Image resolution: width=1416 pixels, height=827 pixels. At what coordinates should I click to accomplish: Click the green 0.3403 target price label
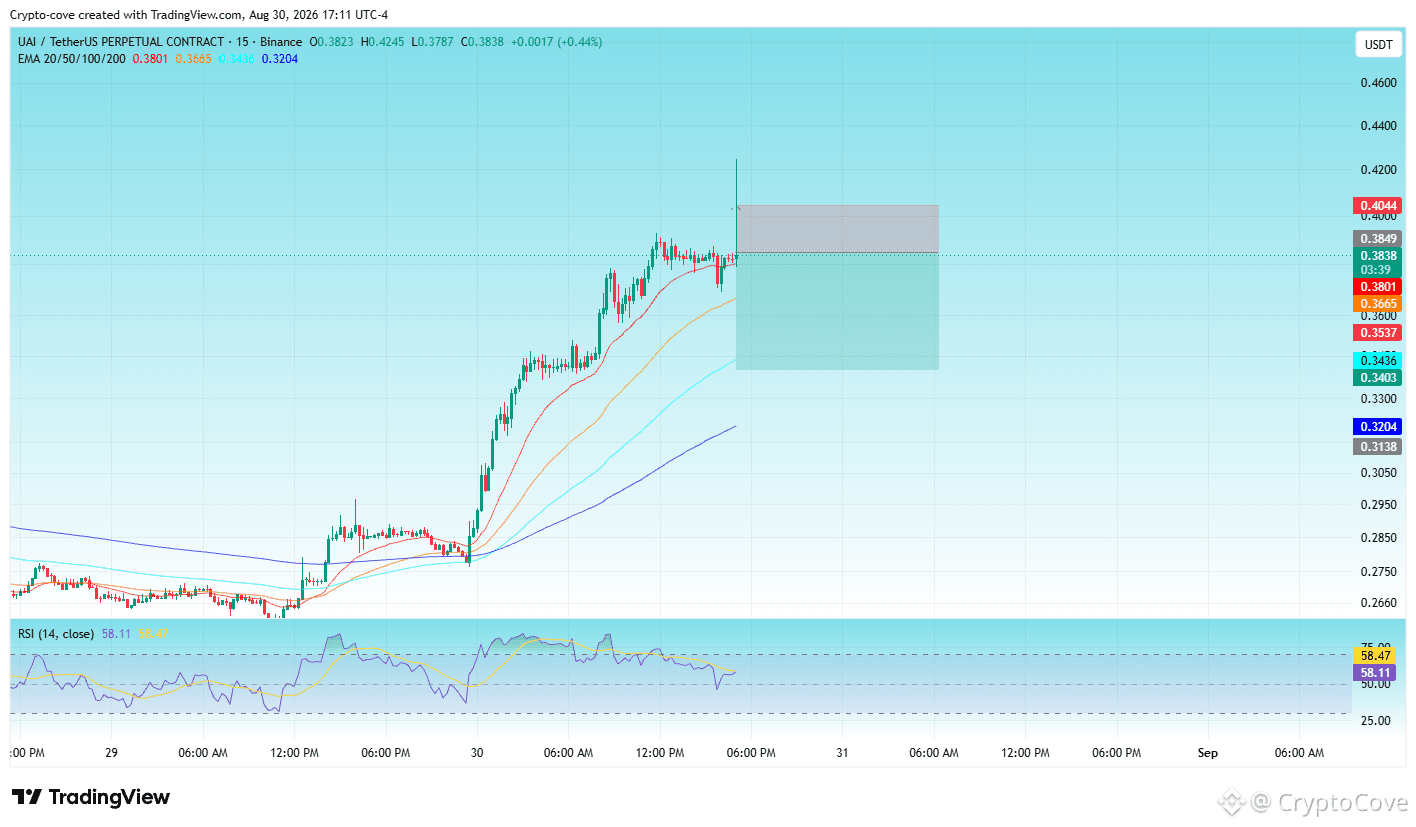1377,378
